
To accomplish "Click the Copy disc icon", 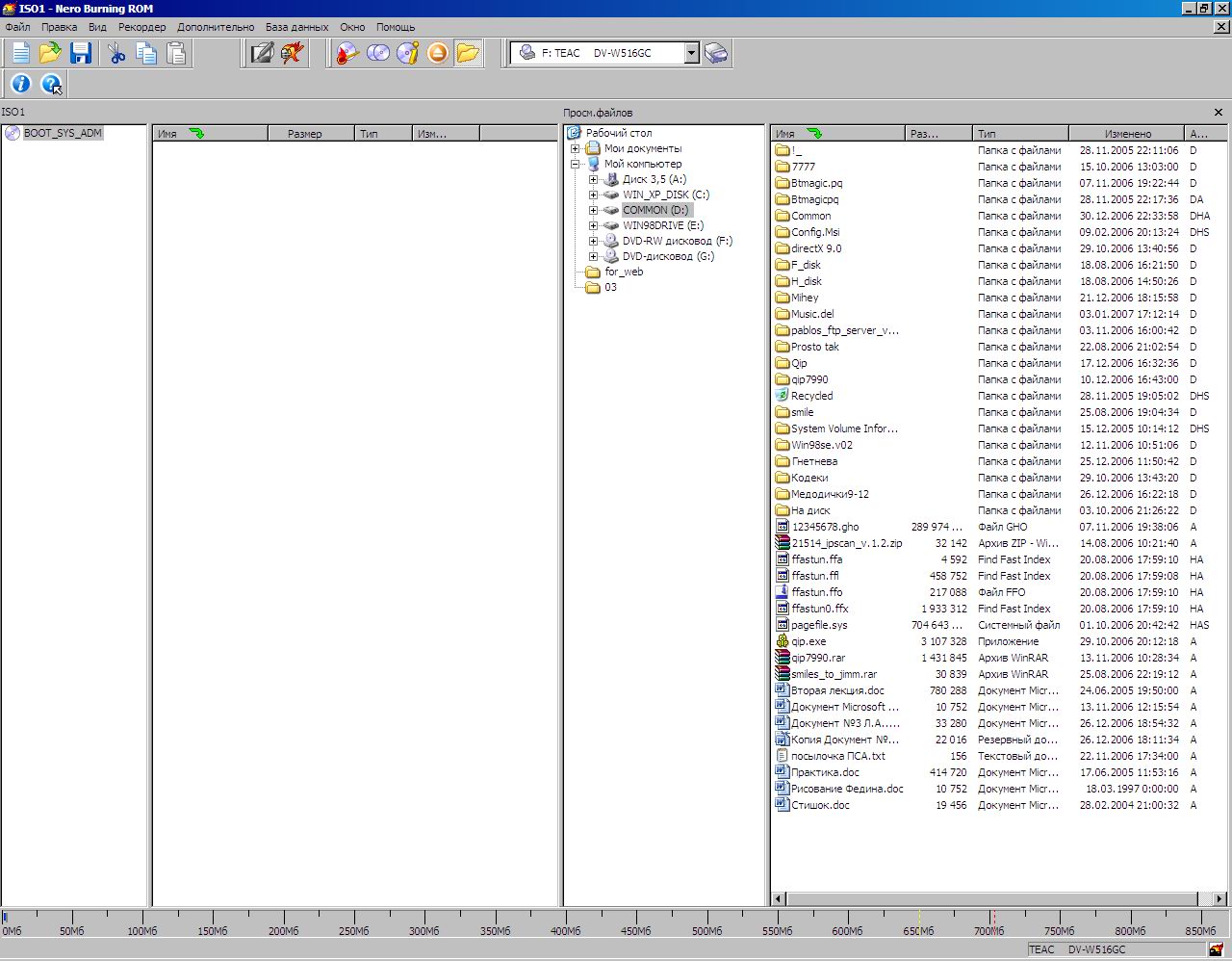I will click(378, 53).
